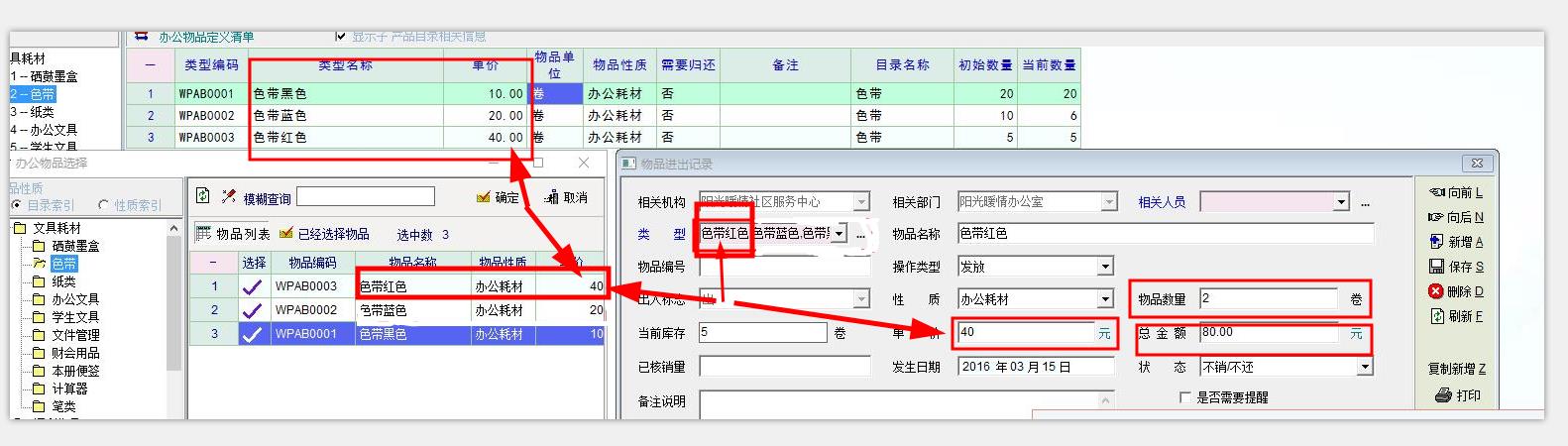
Task: Open the 操作类型 dropdown
Action: click(x=1104, y=267)
